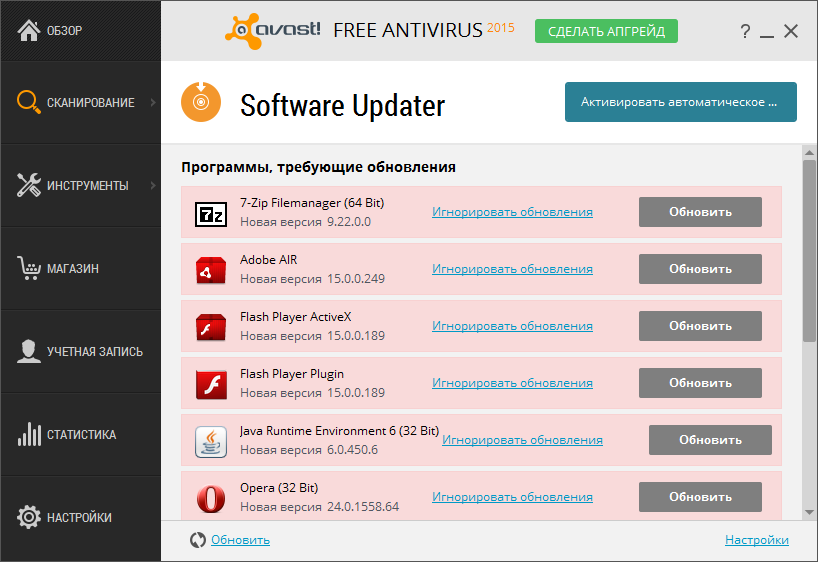Viewport: 818px width, 562px height.
Task: Click the Flash Player Plugin icon
Action: click(211, 385)
